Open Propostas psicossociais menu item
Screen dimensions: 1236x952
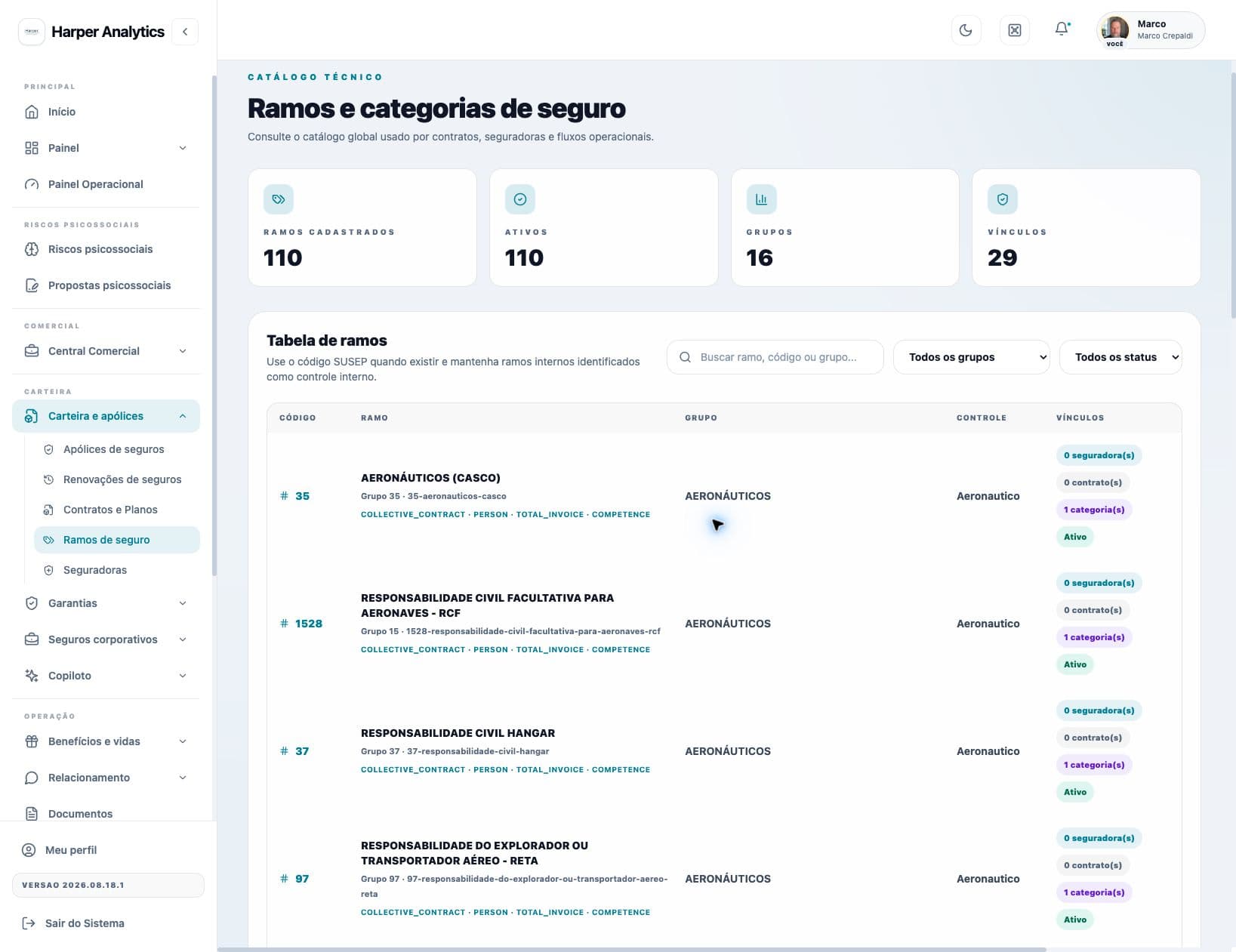point(106,285)
